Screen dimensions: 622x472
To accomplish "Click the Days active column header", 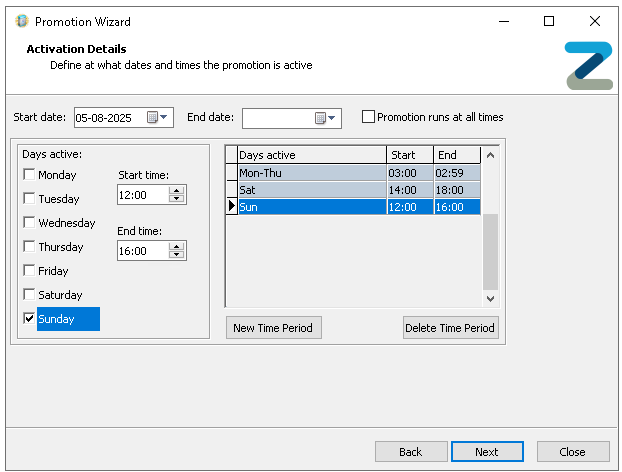I will pyautogui.click(x=311, y=155).
